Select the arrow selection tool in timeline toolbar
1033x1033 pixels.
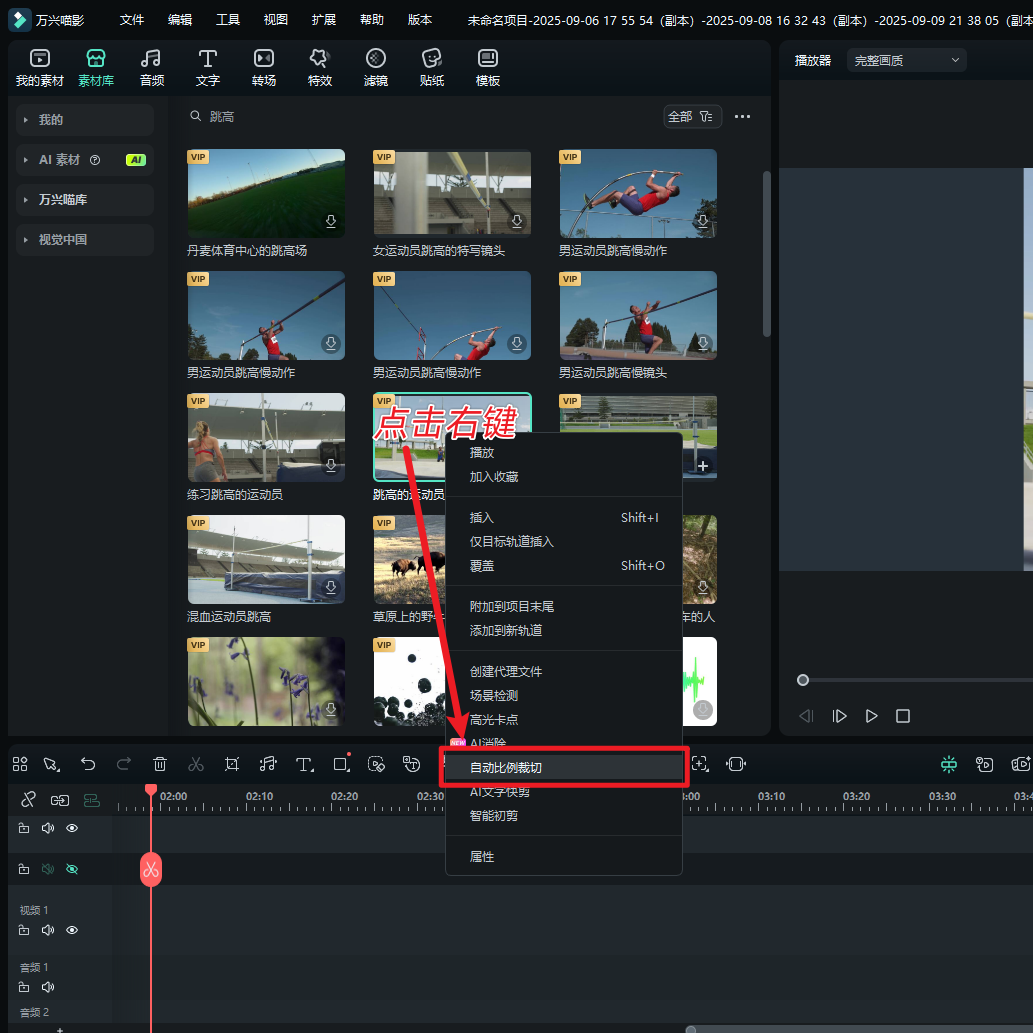(51, 764)
